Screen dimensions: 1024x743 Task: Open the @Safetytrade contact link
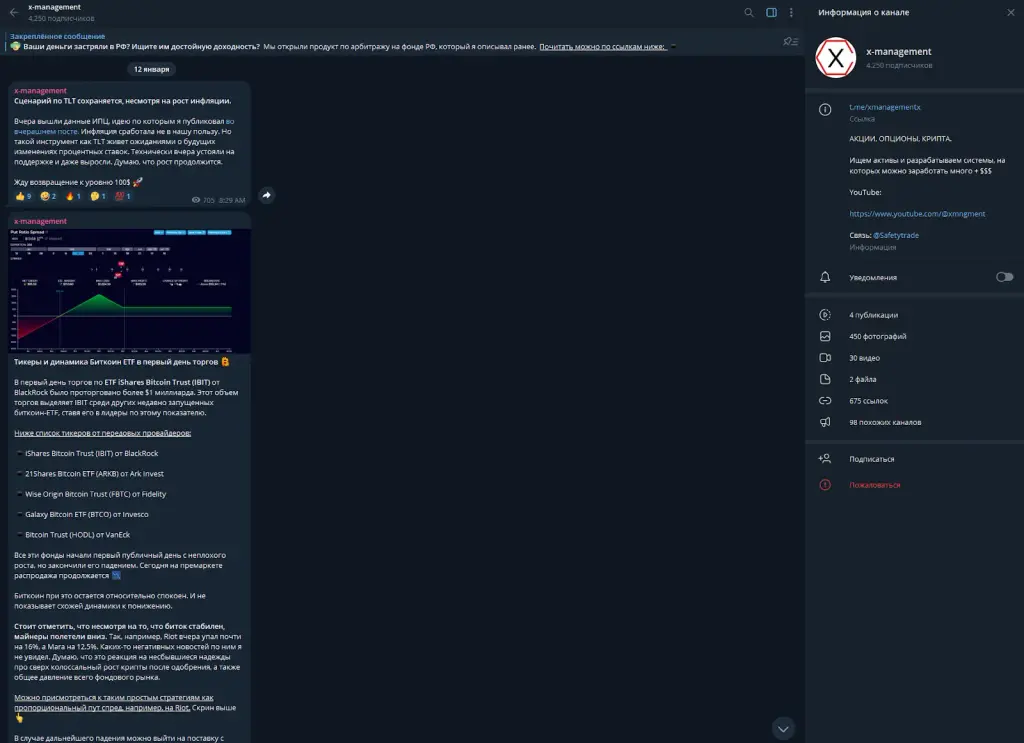tap(895, 235)
